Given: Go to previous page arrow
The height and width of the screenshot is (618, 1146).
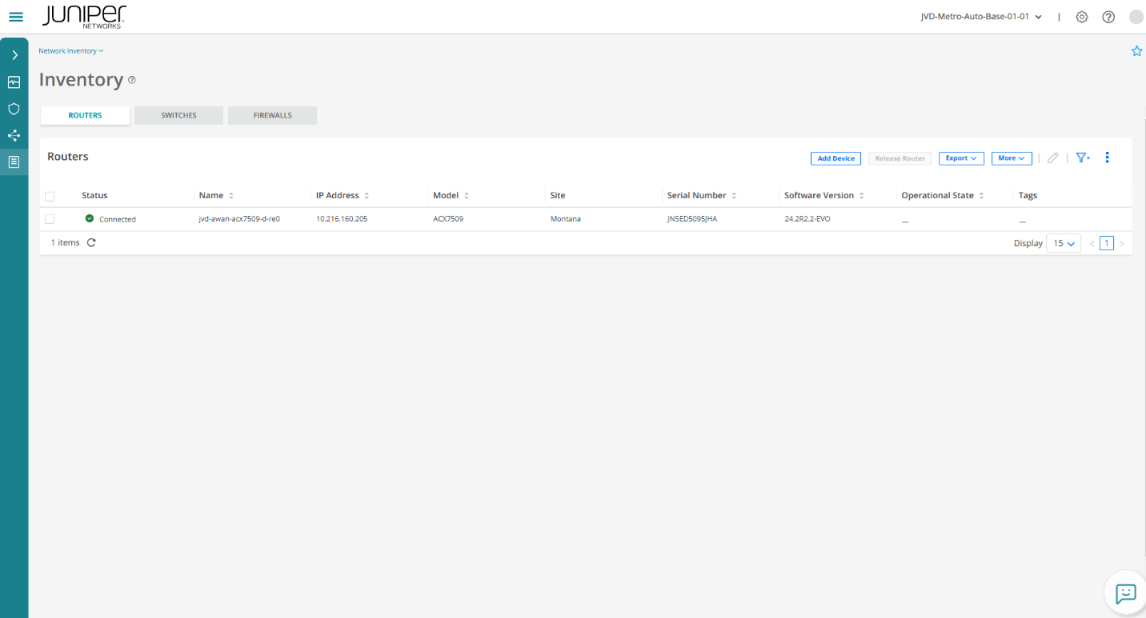Looking at the screenshot, I should (1092, 243).
